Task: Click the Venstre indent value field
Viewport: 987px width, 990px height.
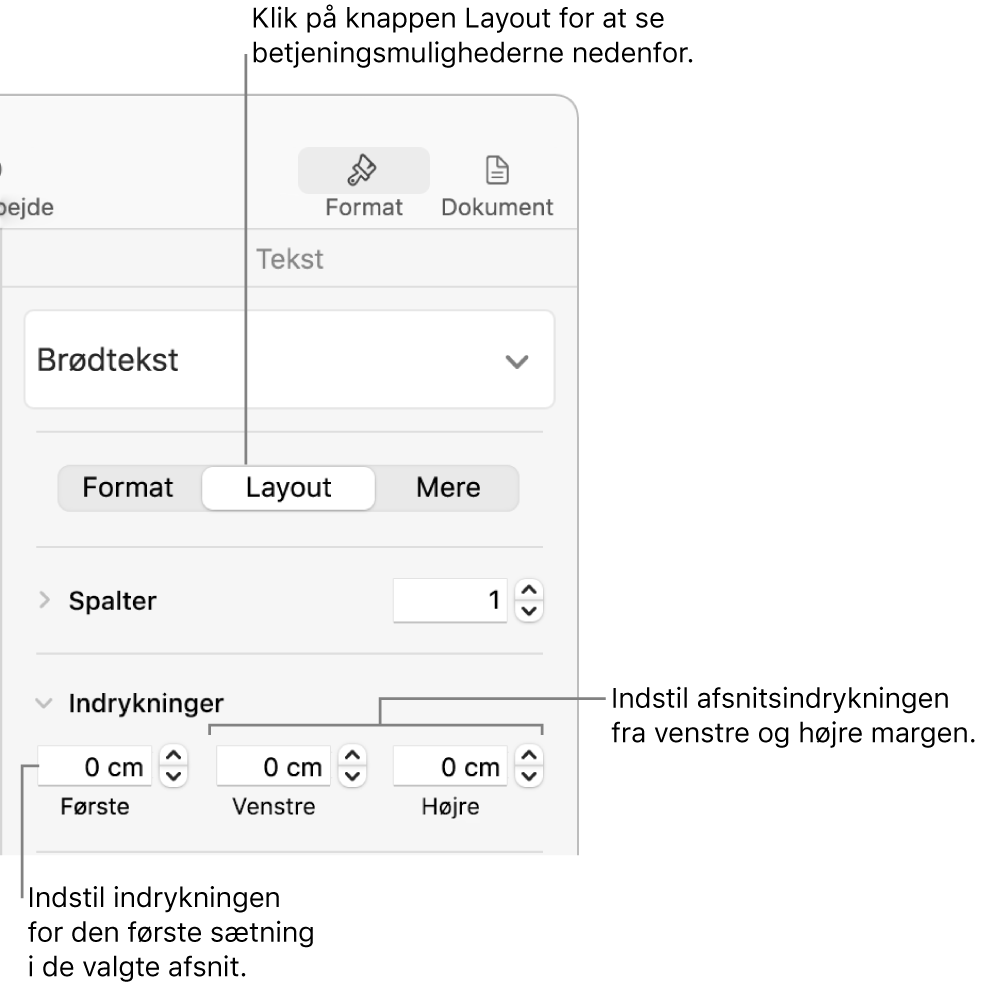Action: (x=273, y=766)
